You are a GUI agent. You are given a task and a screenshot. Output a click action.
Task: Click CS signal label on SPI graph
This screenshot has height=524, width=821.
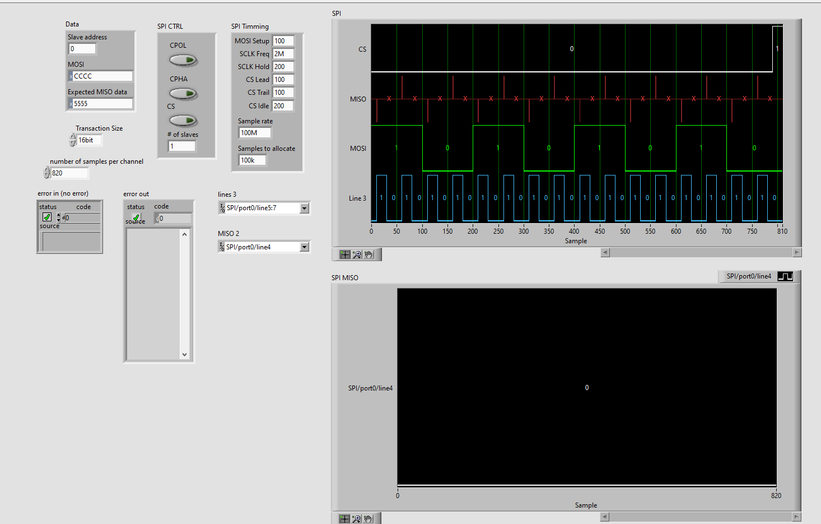(x=362, y=49)
